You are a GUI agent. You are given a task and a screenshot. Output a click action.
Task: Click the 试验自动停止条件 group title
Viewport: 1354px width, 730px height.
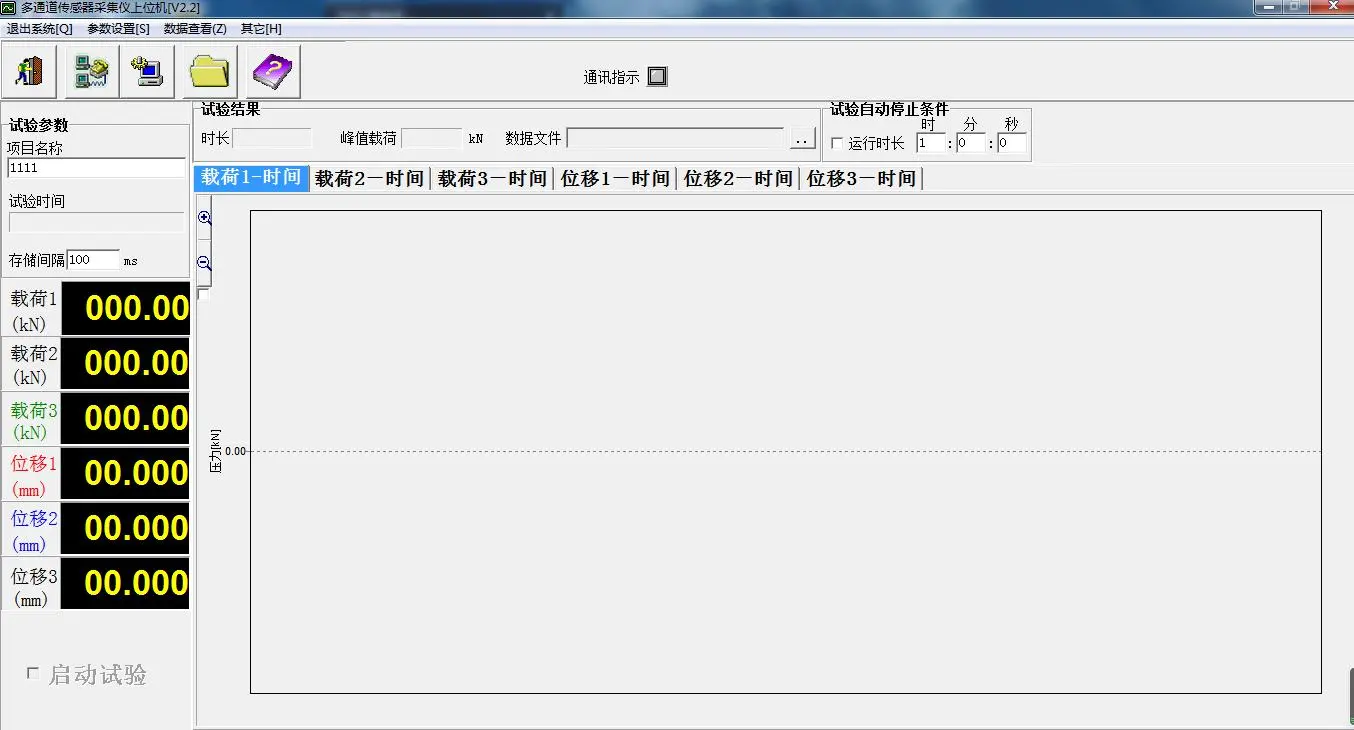pyautogui.click(x=889, y=109)
